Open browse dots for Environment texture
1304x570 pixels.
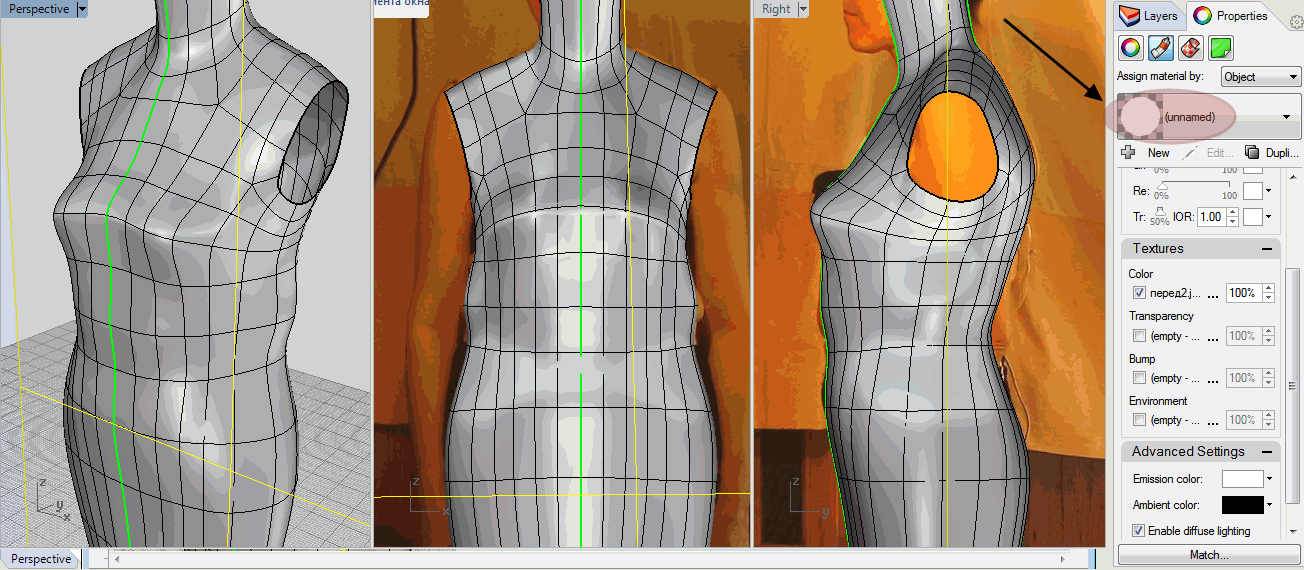coord(1213,421)
